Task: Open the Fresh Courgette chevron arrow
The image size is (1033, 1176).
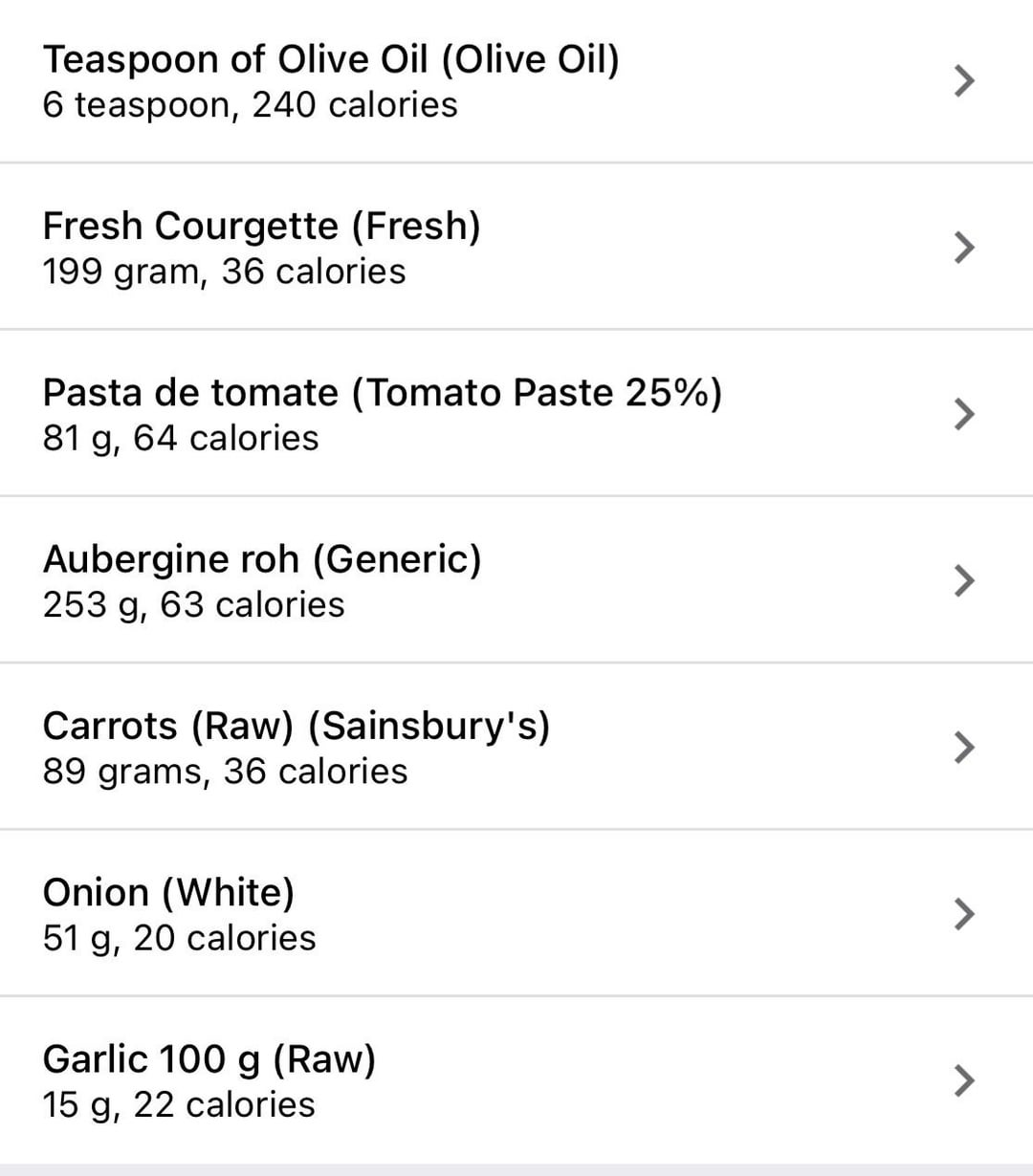Action: 964,248
